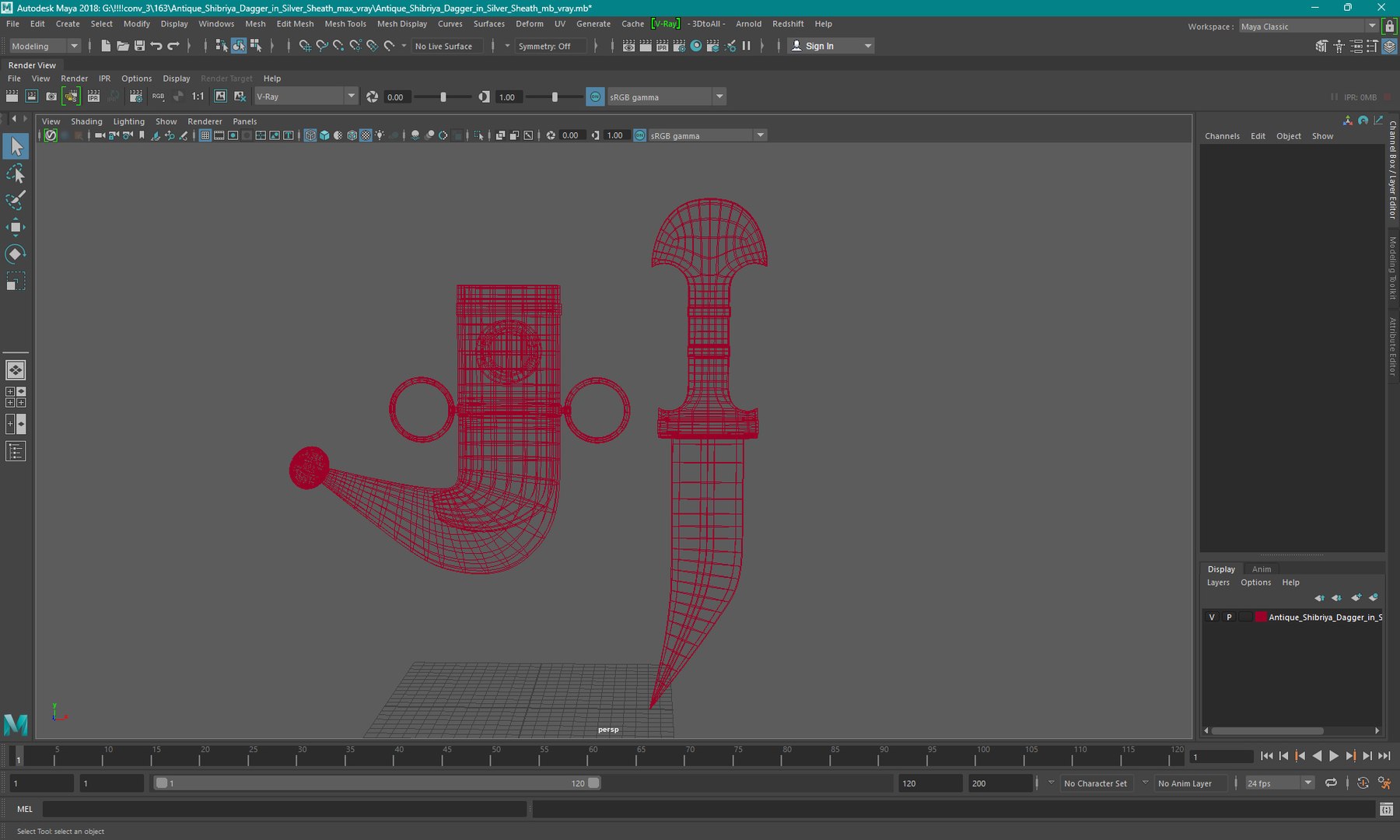Switch to the Anim layer tab
The width and height of the screenshot is (1400, 840).
pos(1261,569)
